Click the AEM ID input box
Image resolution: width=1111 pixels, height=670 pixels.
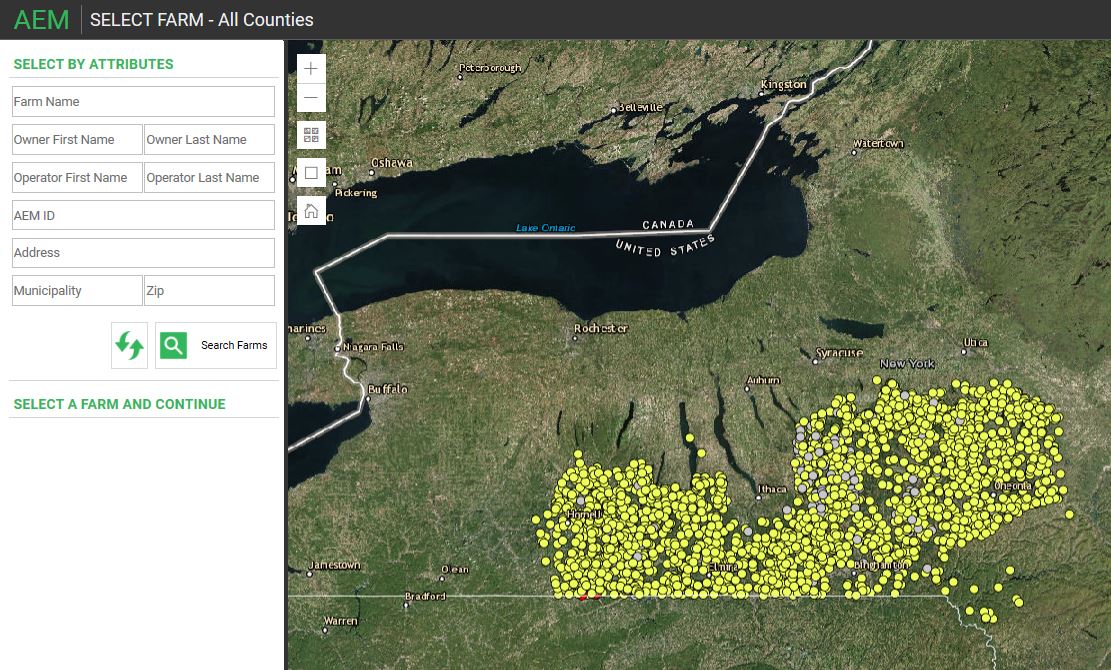click(142, 215)
